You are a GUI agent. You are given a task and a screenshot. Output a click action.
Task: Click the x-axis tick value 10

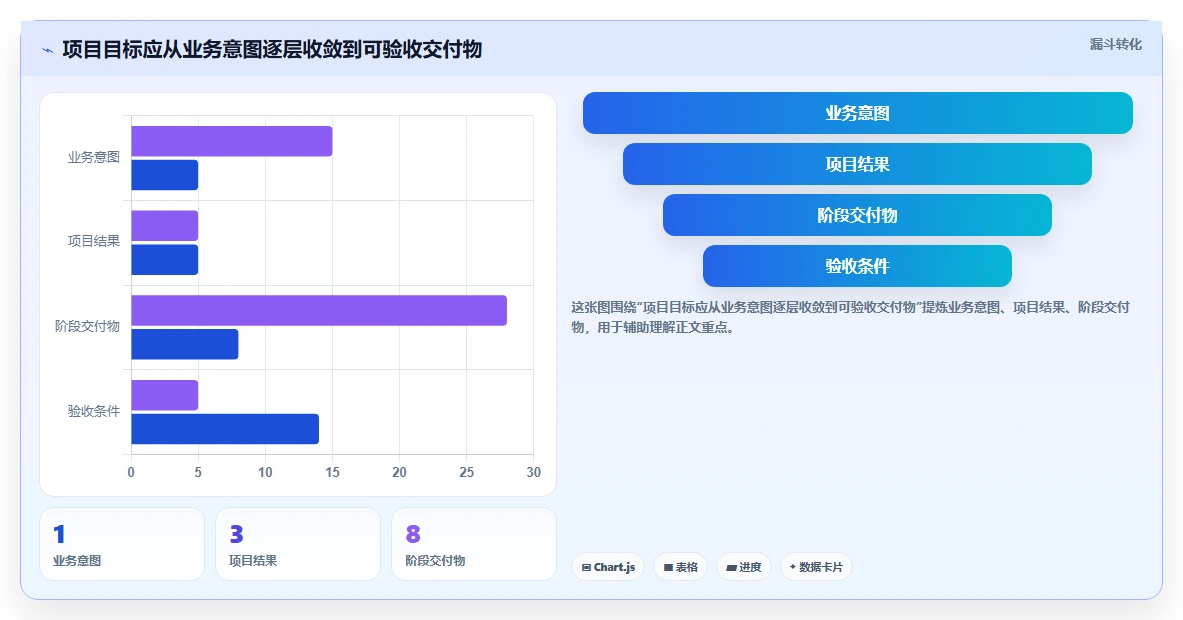tap(265, 472)
